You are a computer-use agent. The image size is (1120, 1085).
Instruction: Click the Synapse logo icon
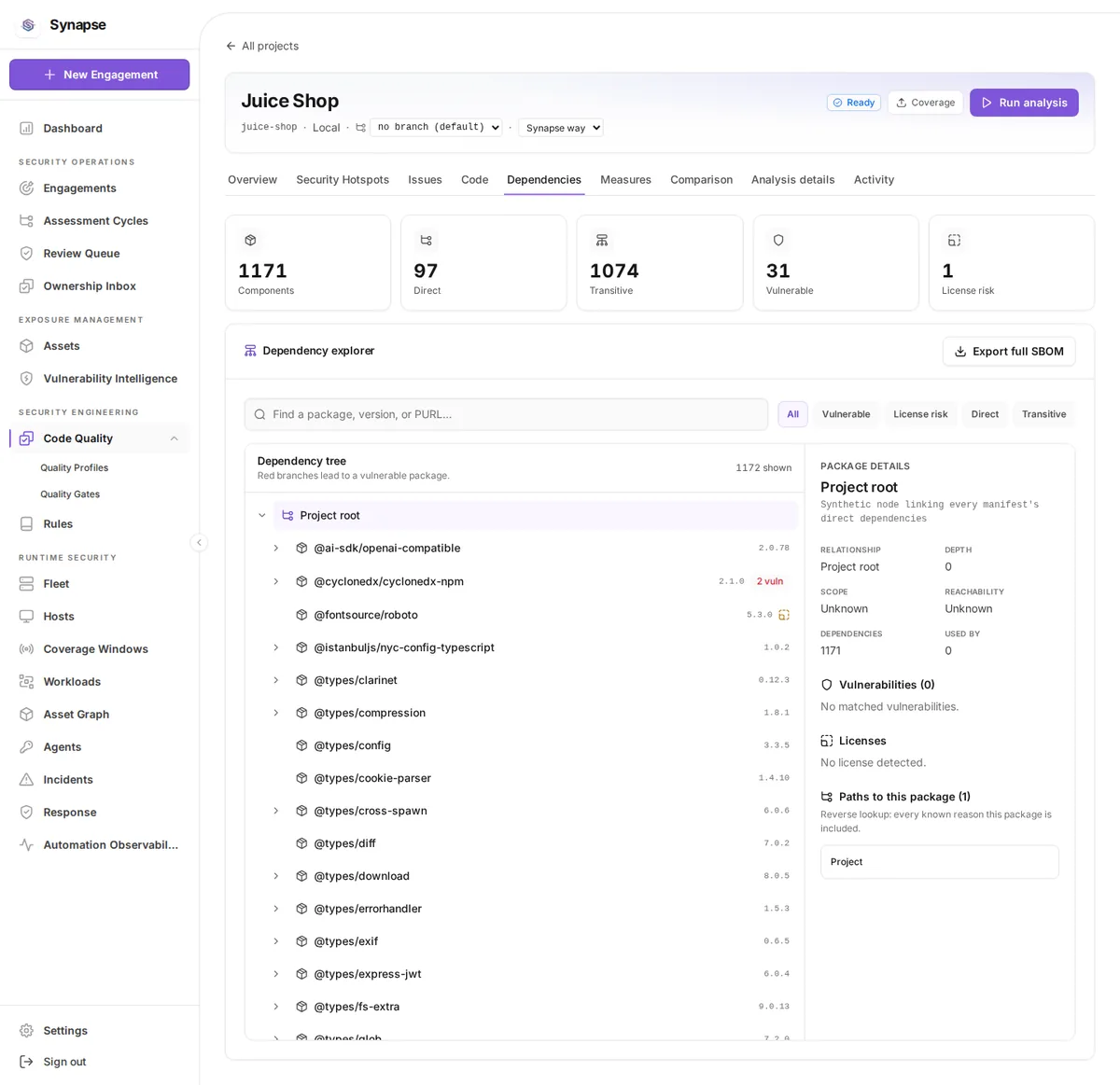click(x=28, y=25)
